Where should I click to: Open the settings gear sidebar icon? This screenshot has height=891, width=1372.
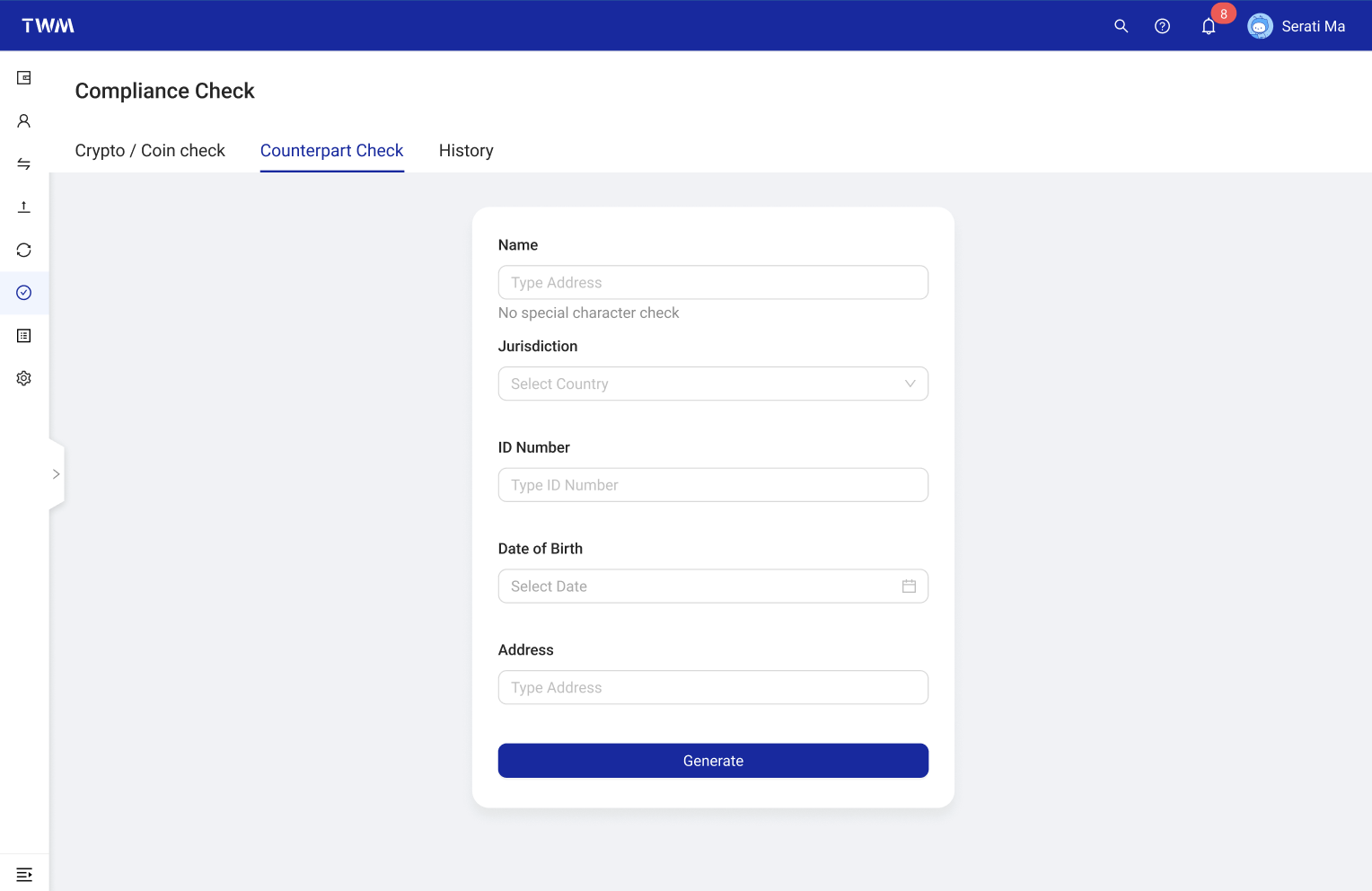pyautogui.click(x=24, y=378)
